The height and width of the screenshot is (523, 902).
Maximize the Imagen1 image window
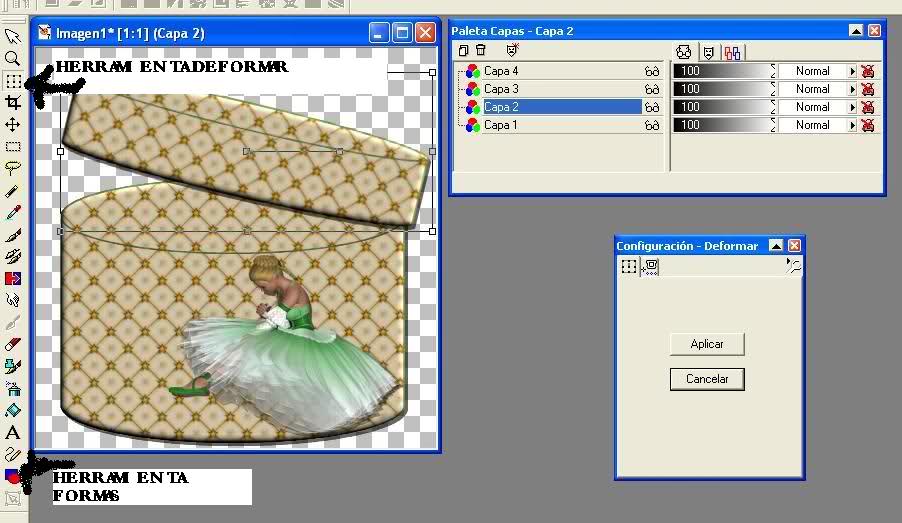pyautogui.click(x=402, y=33)
